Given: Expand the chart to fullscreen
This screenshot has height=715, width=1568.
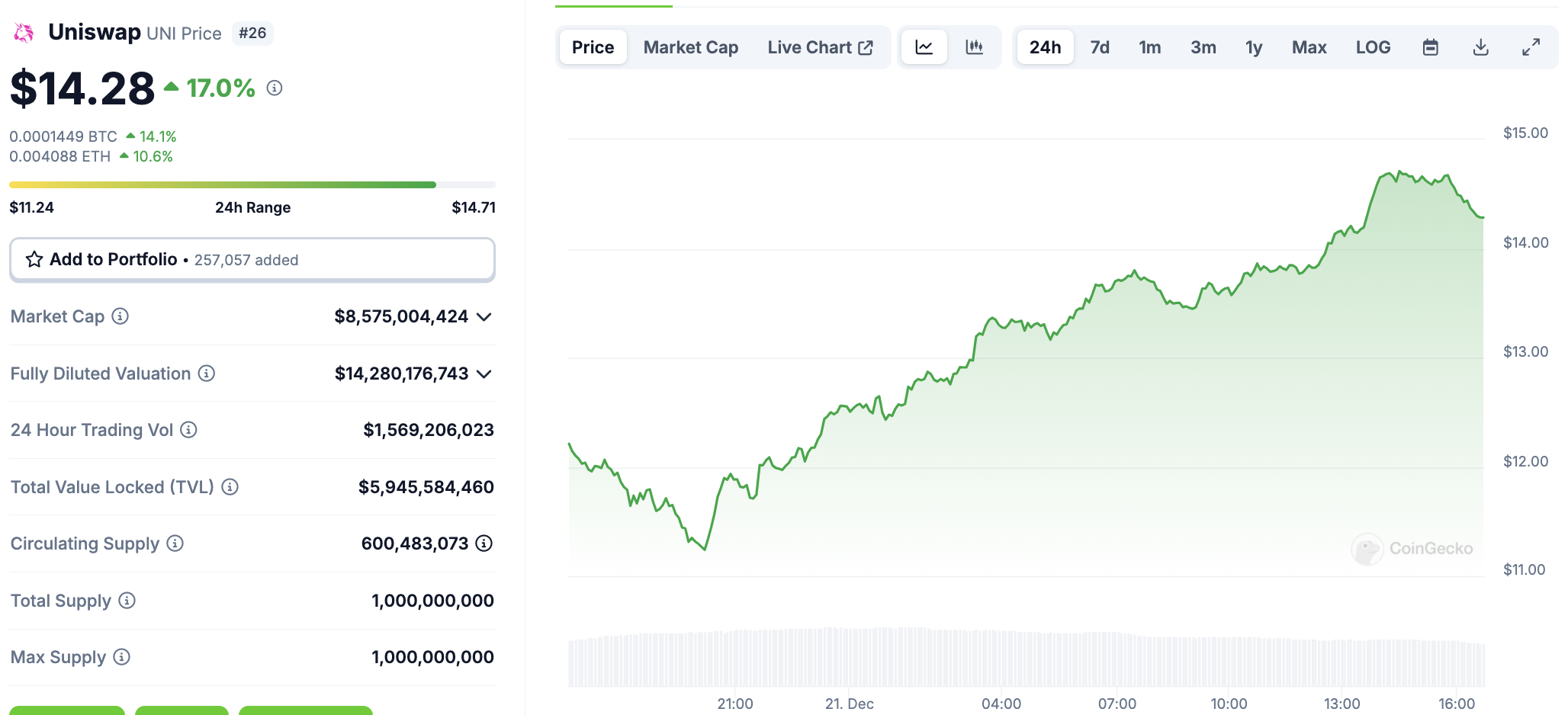Looking at the screenshot, I should coord(1531,47).
